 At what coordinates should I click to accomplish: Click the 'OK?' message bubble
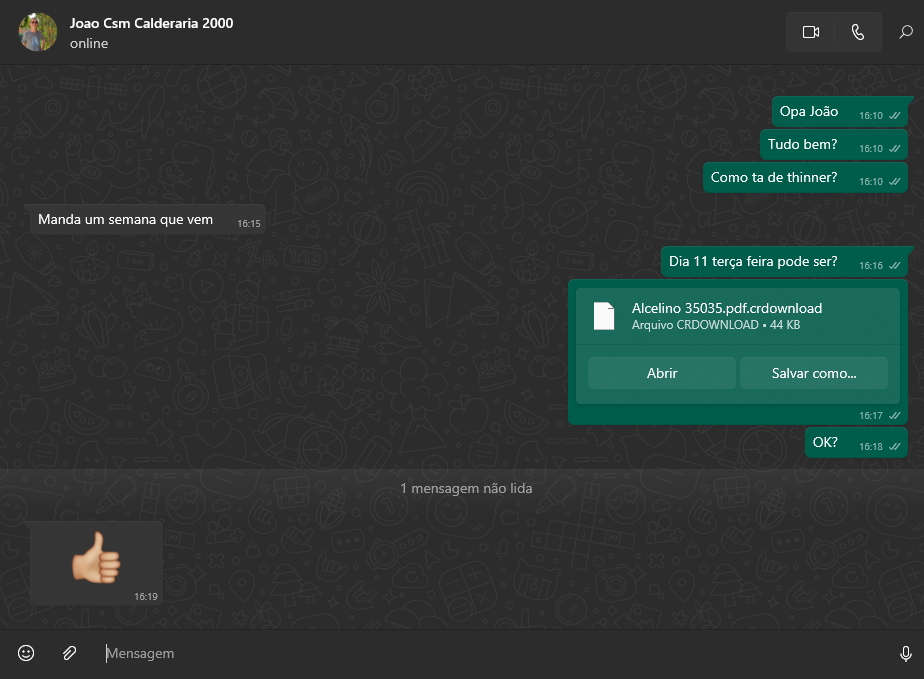coord(825,443)
